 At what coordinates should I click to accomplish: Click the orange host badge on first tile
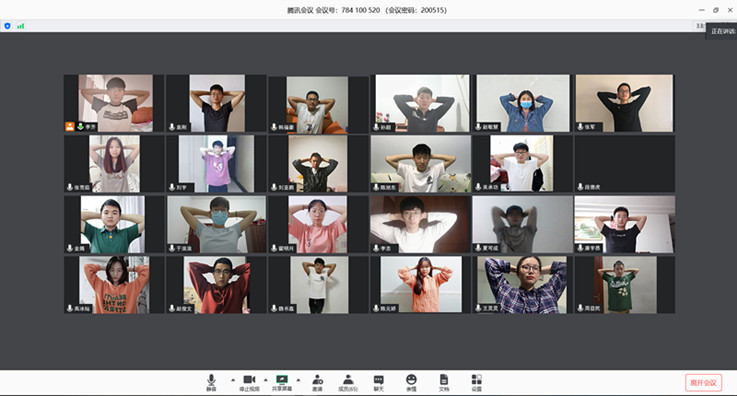(x=70, y=126)
